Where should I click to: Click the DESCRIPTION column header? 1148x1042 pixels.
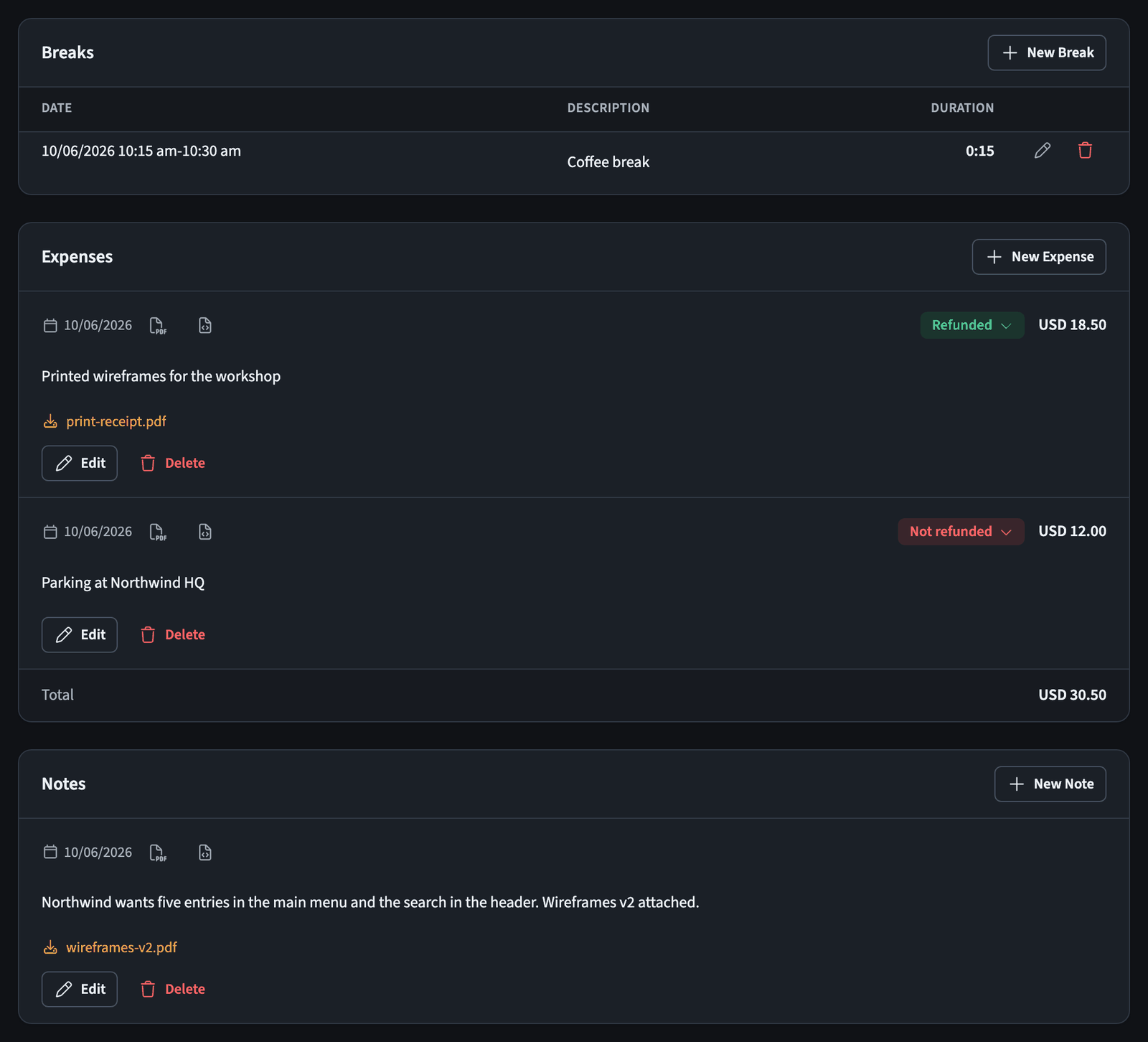click(x=608, y=108)
